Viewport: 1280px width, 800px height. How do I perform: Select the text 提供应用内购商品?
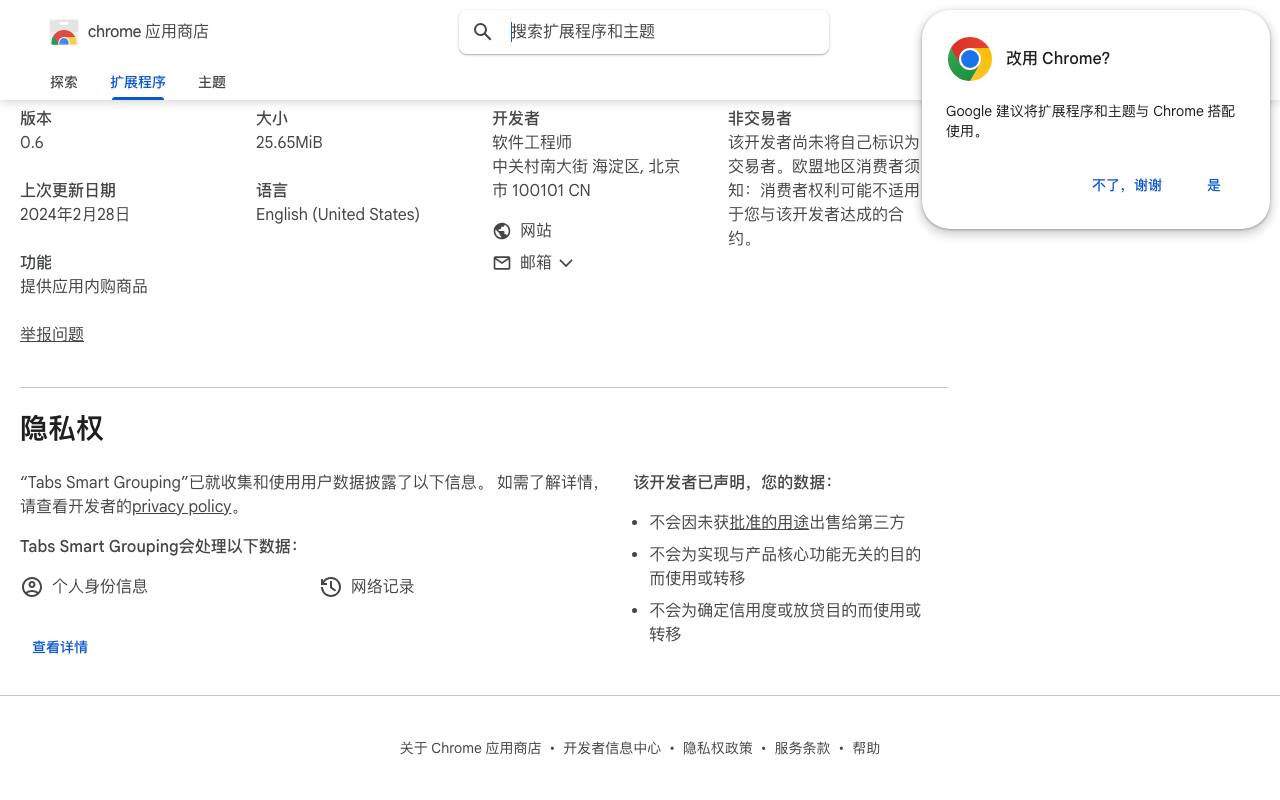click(x=84, y=287)
